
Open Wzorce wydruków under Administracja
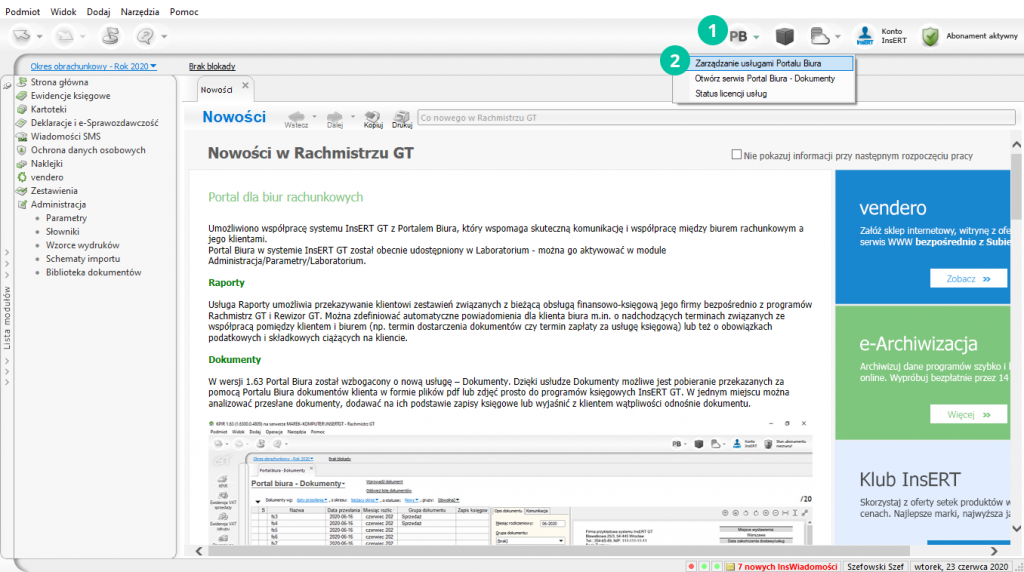tap(82, 246)
